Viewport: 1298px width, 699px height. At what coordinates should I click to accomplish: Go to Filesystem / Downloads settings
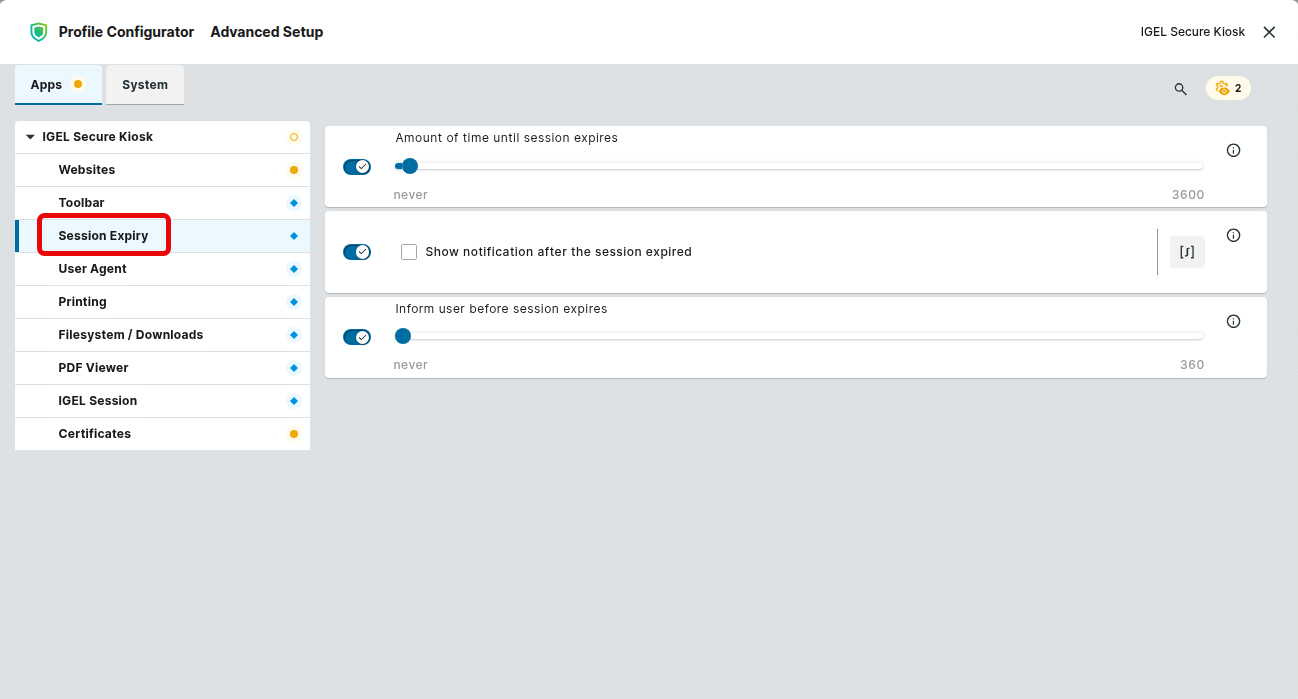[131, 335]
